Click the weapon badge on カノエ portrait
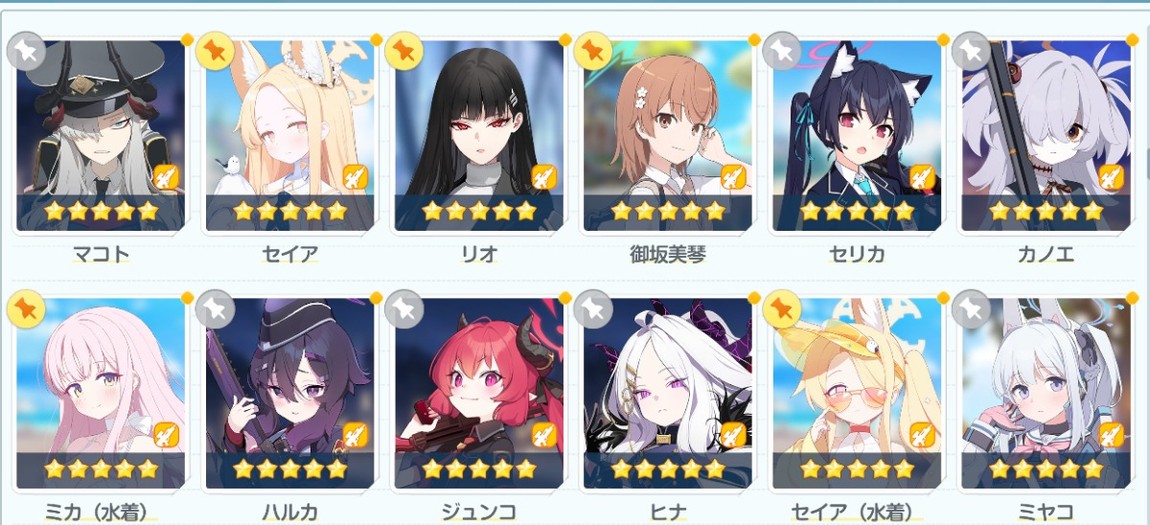Image resolution: width=1150 pixels, height=525 pixels. point(1111,177)
